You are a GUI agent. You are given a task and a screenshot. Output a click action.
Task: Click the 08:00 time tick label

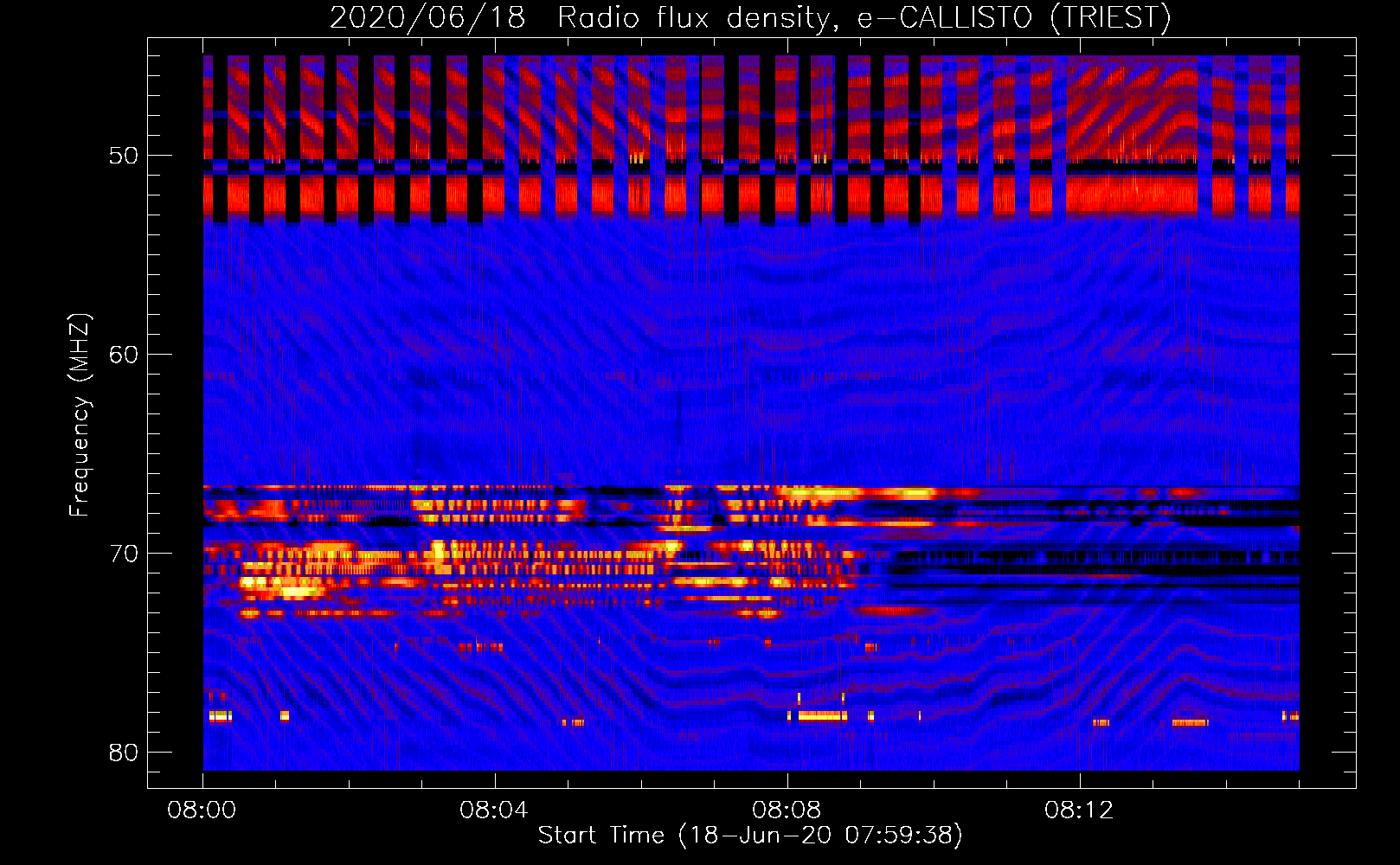point(202,811)
